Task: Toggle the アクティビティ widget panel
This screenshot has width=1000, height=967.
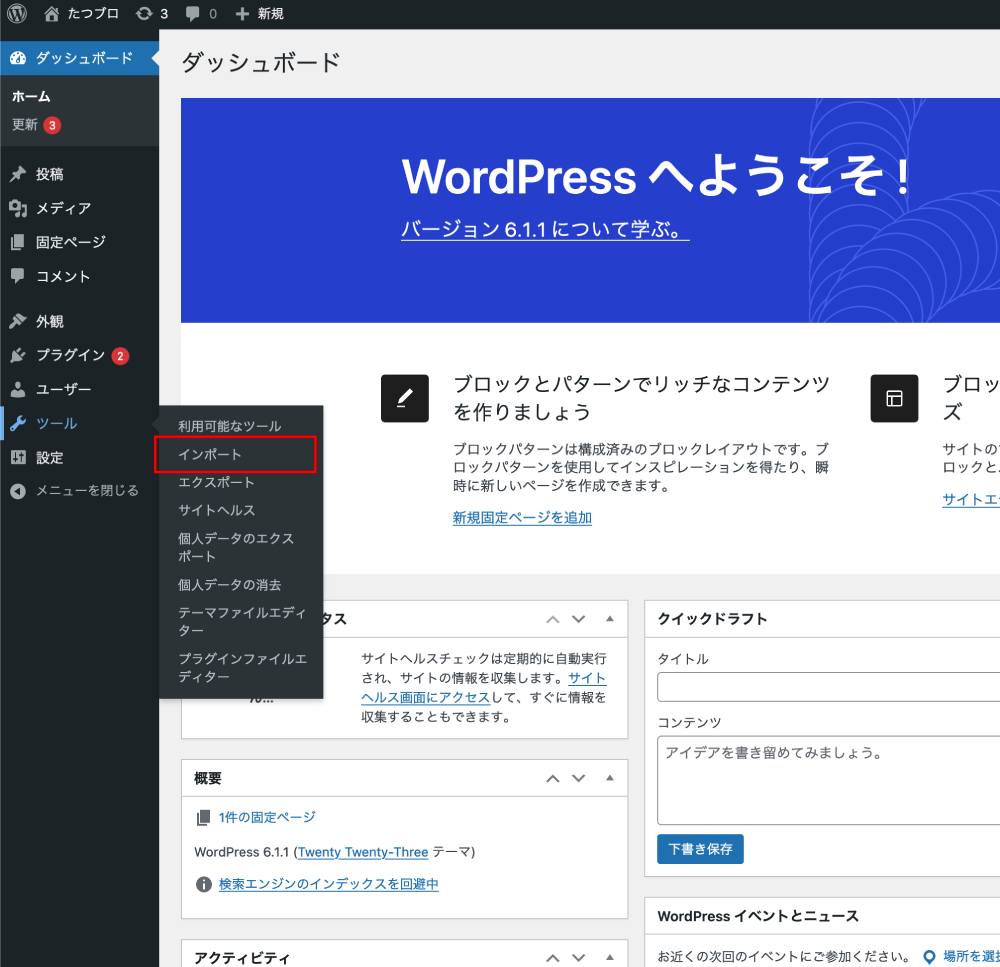Action: click(610, 957)
